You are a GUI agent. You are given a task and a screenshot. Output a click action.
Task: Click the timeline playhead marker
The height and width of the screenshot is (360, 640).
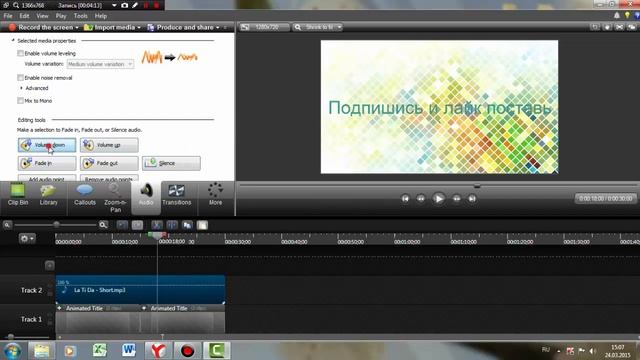click(157, 236)
